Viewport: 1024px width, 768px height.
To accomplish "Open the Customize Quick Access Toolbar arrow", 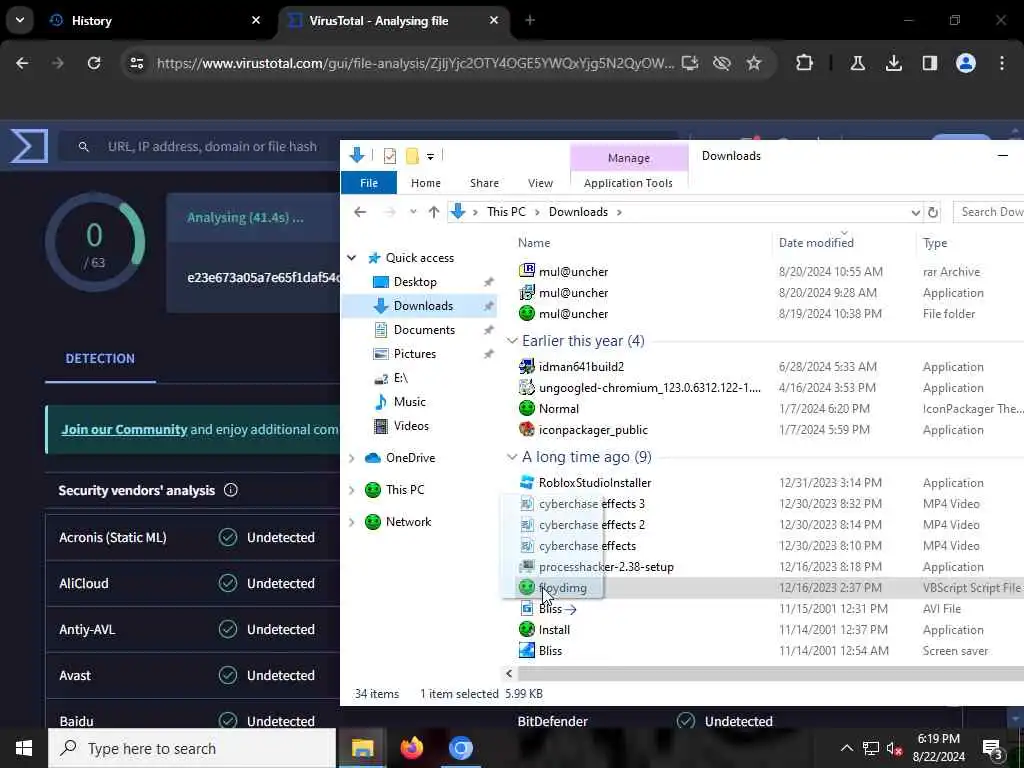I will point(430,157).
